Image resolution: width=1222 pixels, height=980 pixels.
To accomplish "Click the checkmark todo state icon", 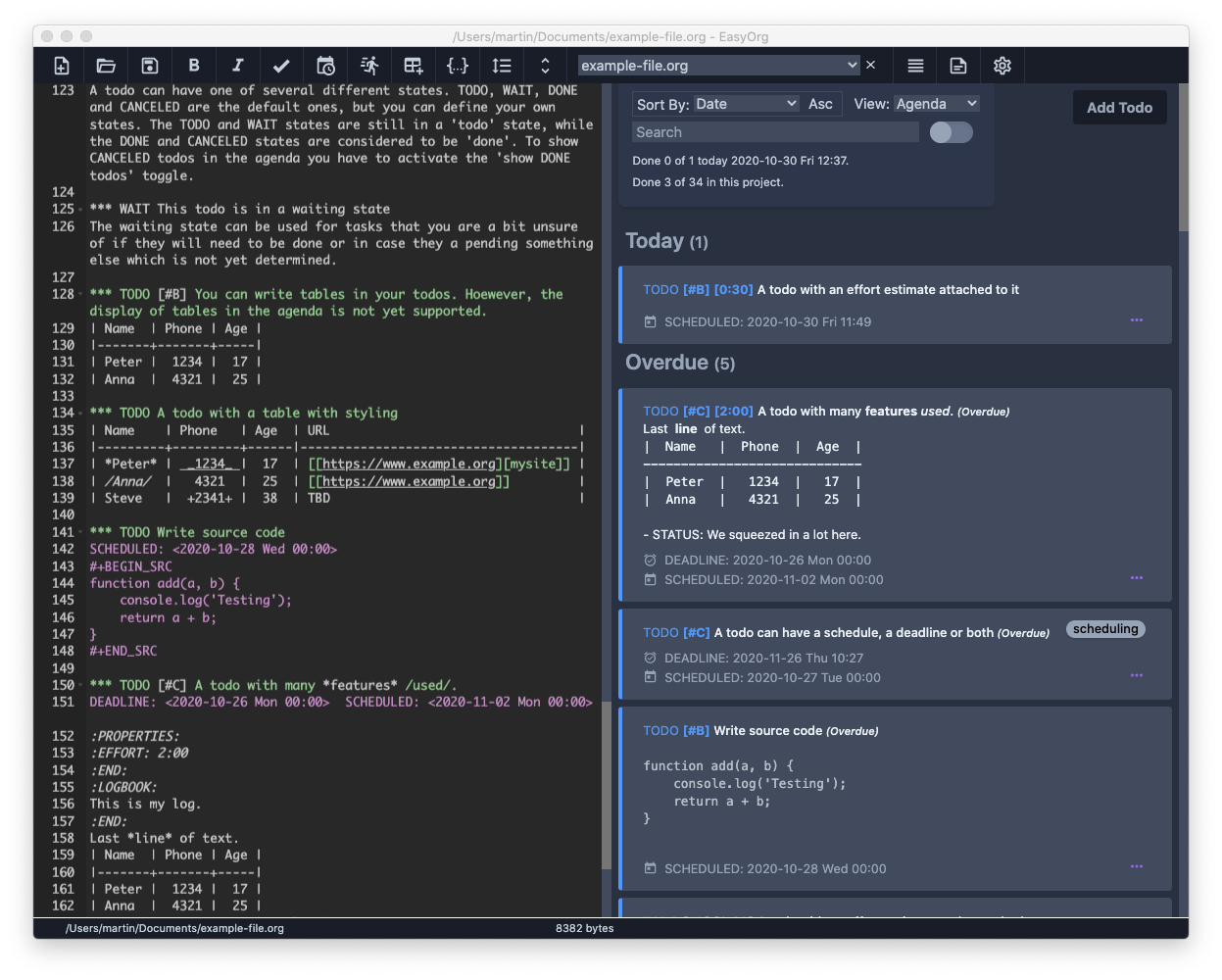I will pos(281,65).
